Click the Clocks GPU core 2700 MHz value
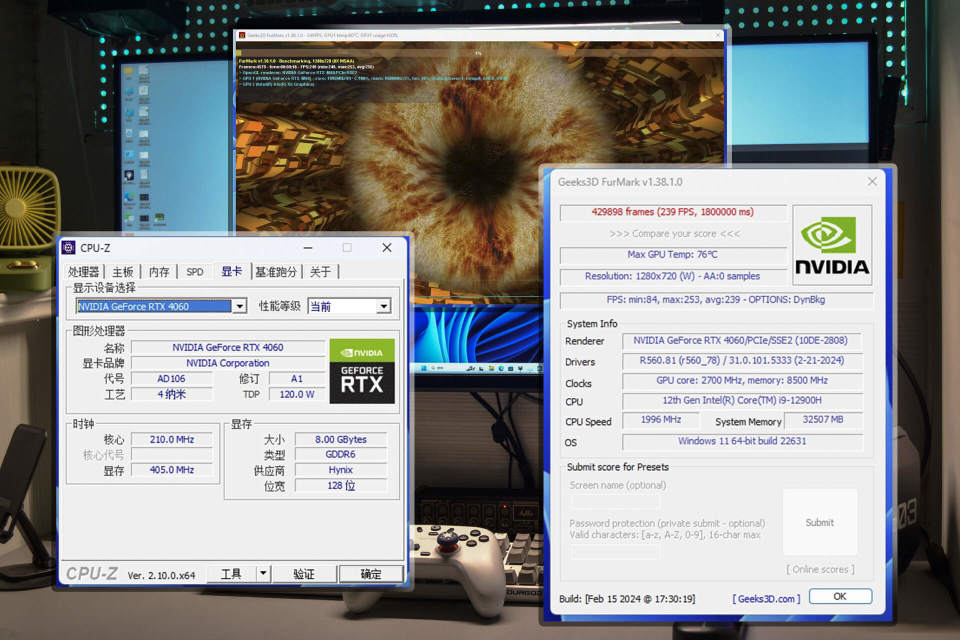The image size is (960, 640). pos(742,380)
